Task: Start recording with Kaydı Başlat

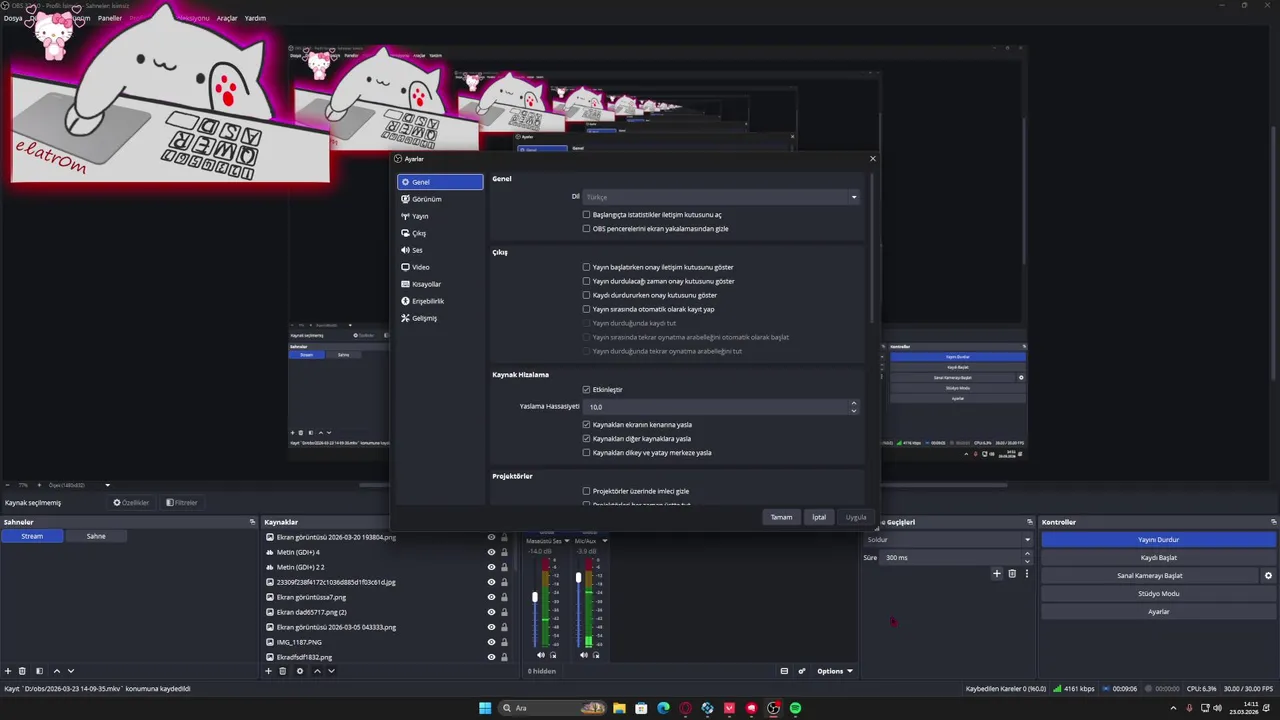Action: 1158,558
